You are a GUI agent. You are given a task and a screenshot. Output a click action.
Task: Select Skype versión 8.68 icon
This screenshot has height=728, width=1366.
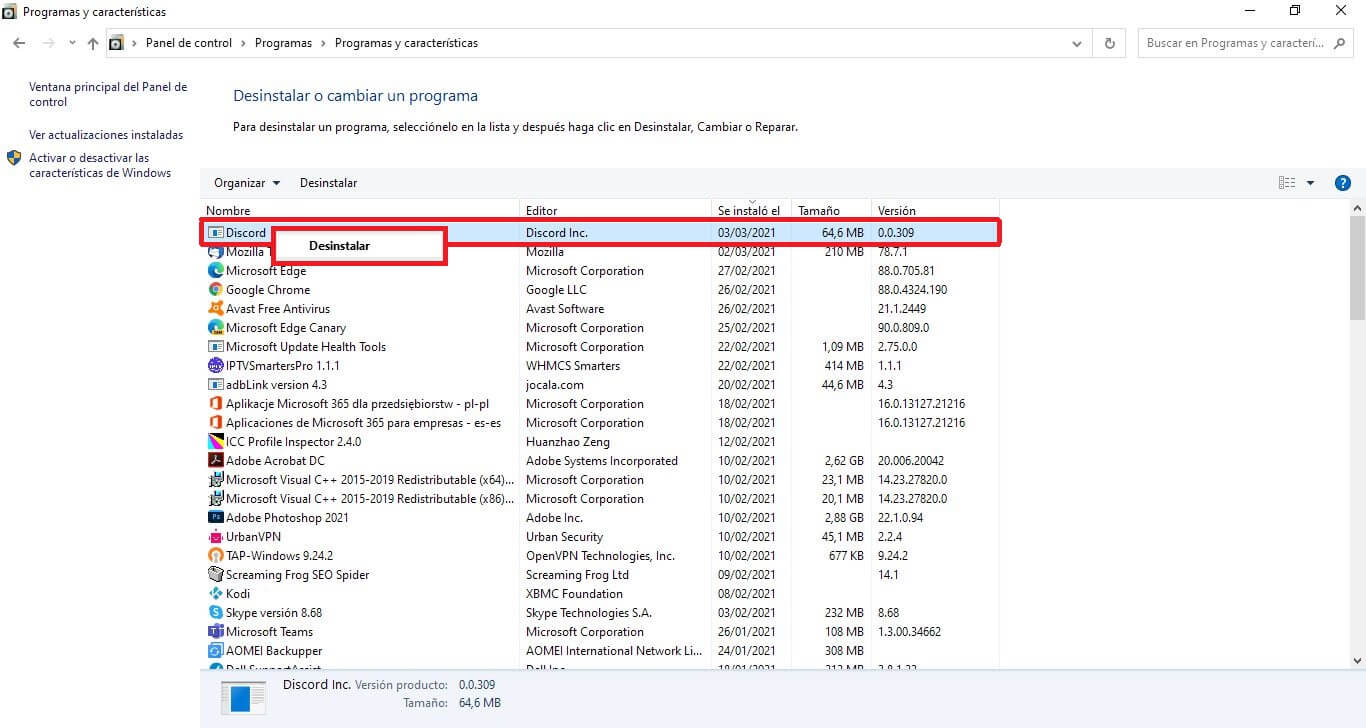point(216,613)
